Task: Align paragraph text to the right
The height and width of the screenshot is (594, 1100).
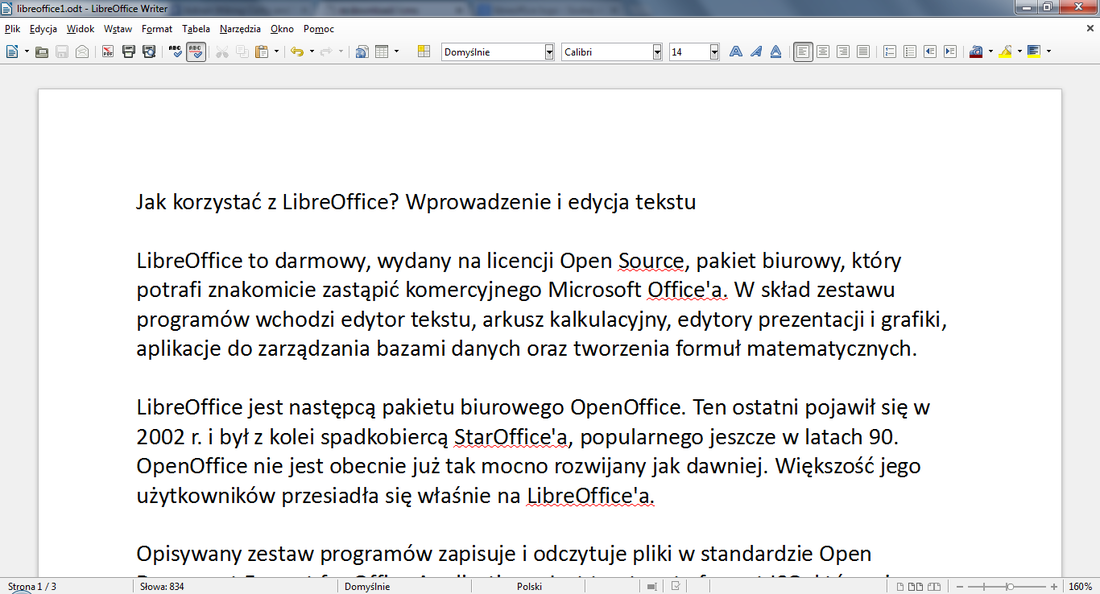Action: (843, 51)
